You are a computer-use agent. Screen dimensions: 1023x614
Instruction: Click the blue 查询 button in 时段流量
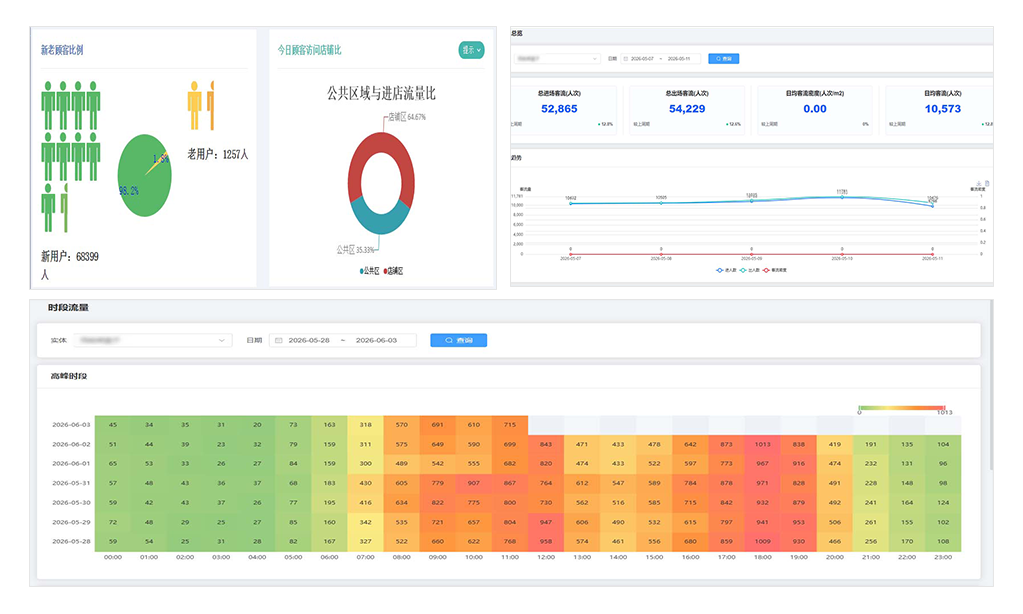459,341
